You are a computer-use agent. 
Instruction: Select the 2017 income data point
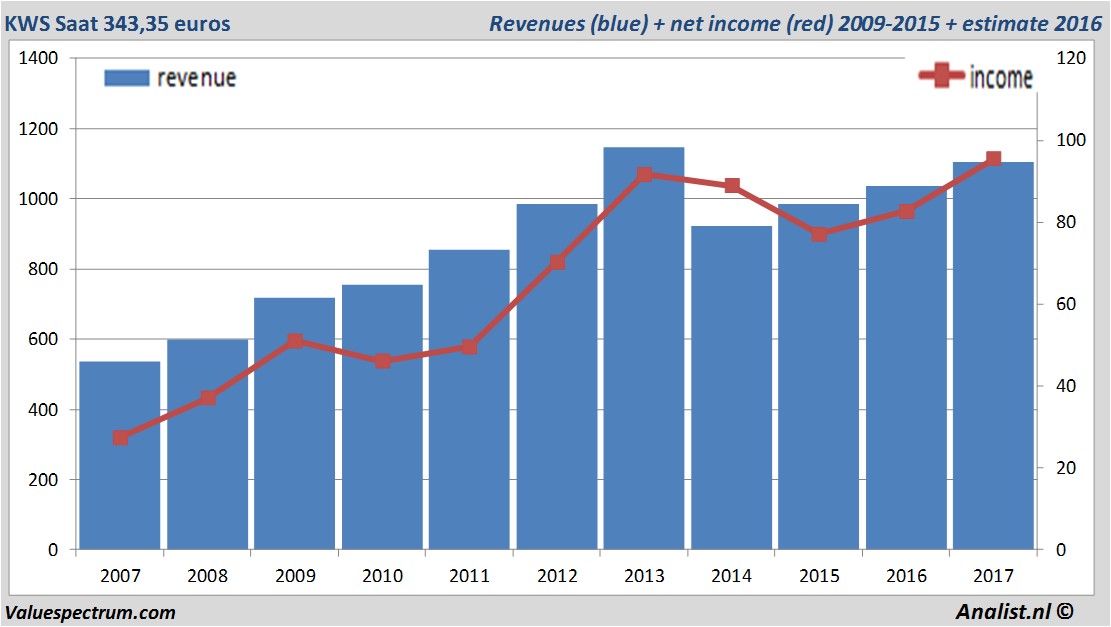[x=993, y=159]
